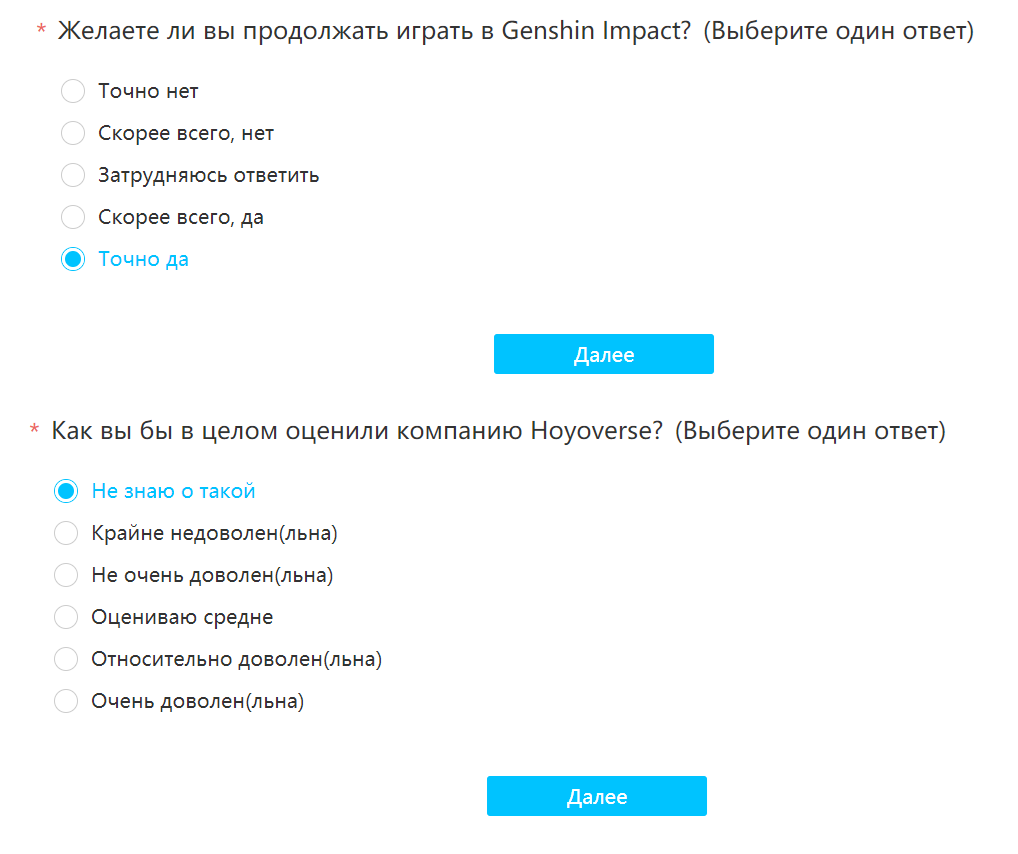
Task: Select 'Затрудняюсь ответить' radio button
Action: [x=73, y=175]
